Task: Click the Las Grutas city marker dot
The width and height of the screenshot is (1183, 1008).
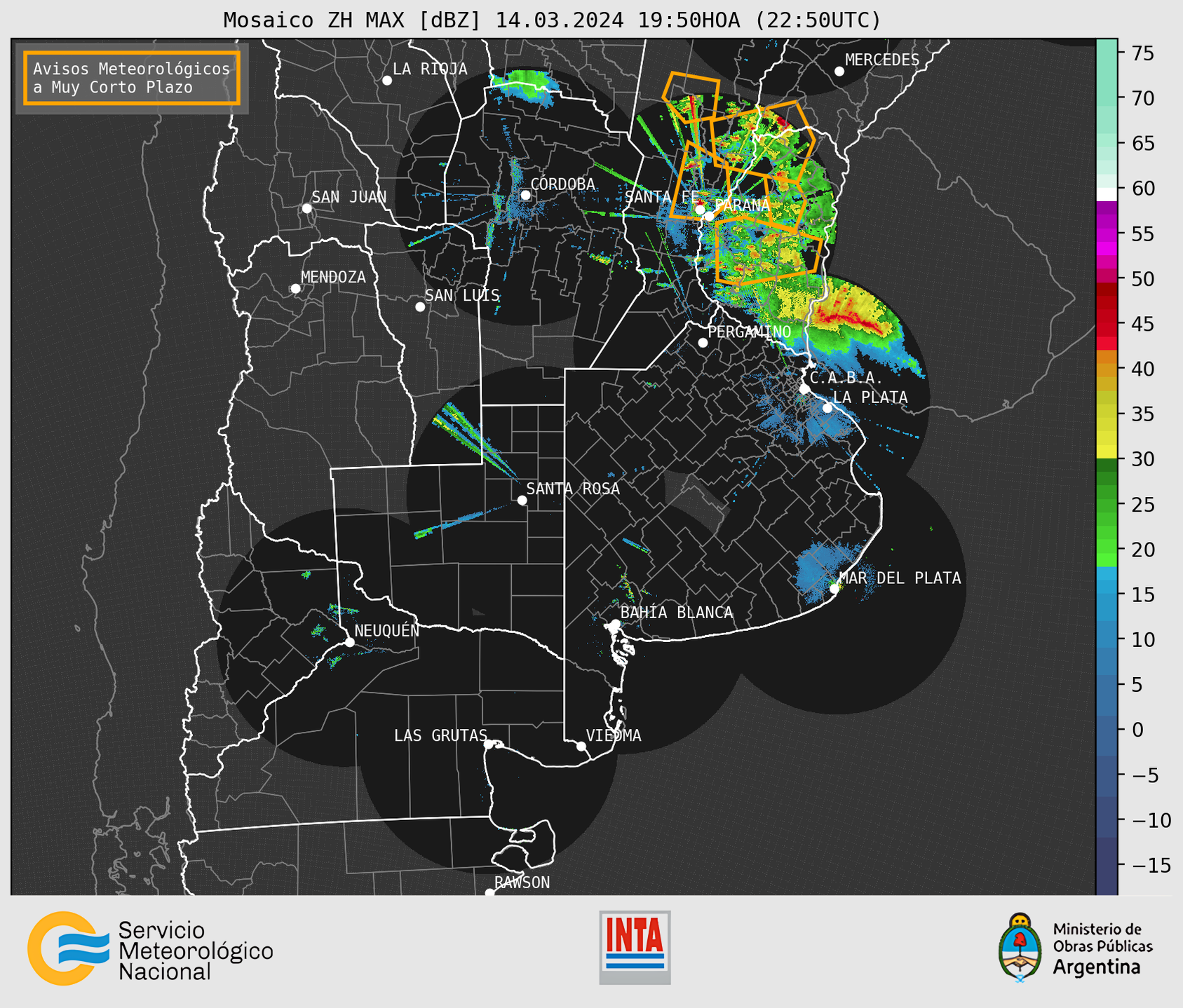Action: [x=489, y=744]
